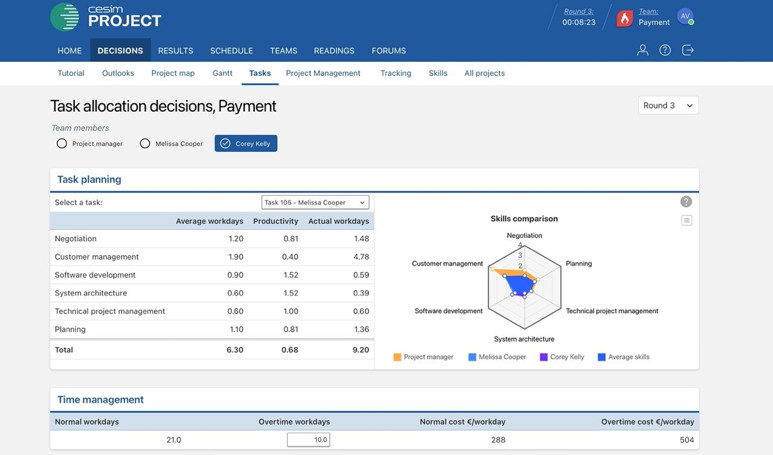Expand the Round 3 dropdown
The height and width of the screenshot is (455, 773).
[x=668, y=105]
